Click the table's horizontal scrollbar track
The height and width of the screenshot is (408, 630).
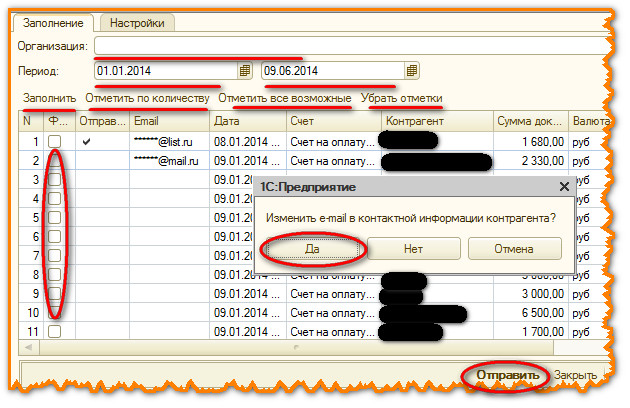pyautogui.click(x=297, y=347)
